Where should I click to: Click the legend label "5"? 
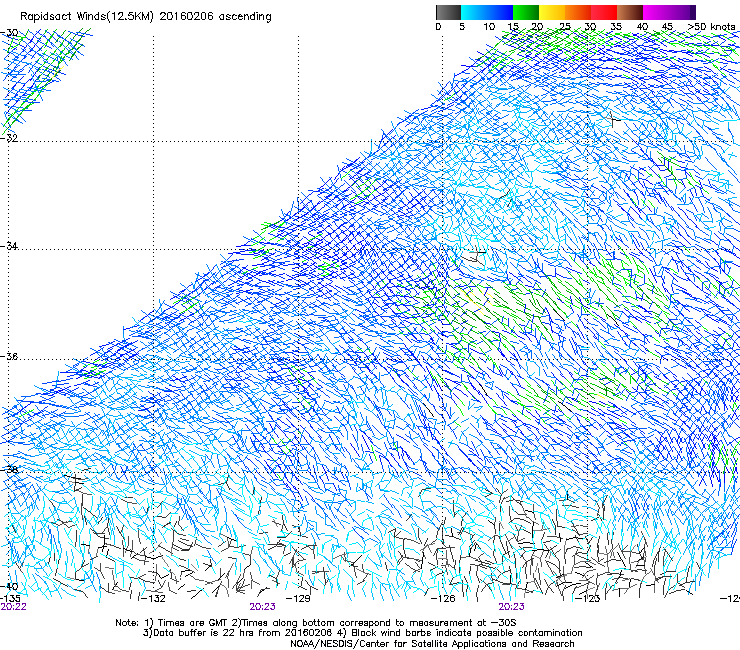(x=462, y=27)
